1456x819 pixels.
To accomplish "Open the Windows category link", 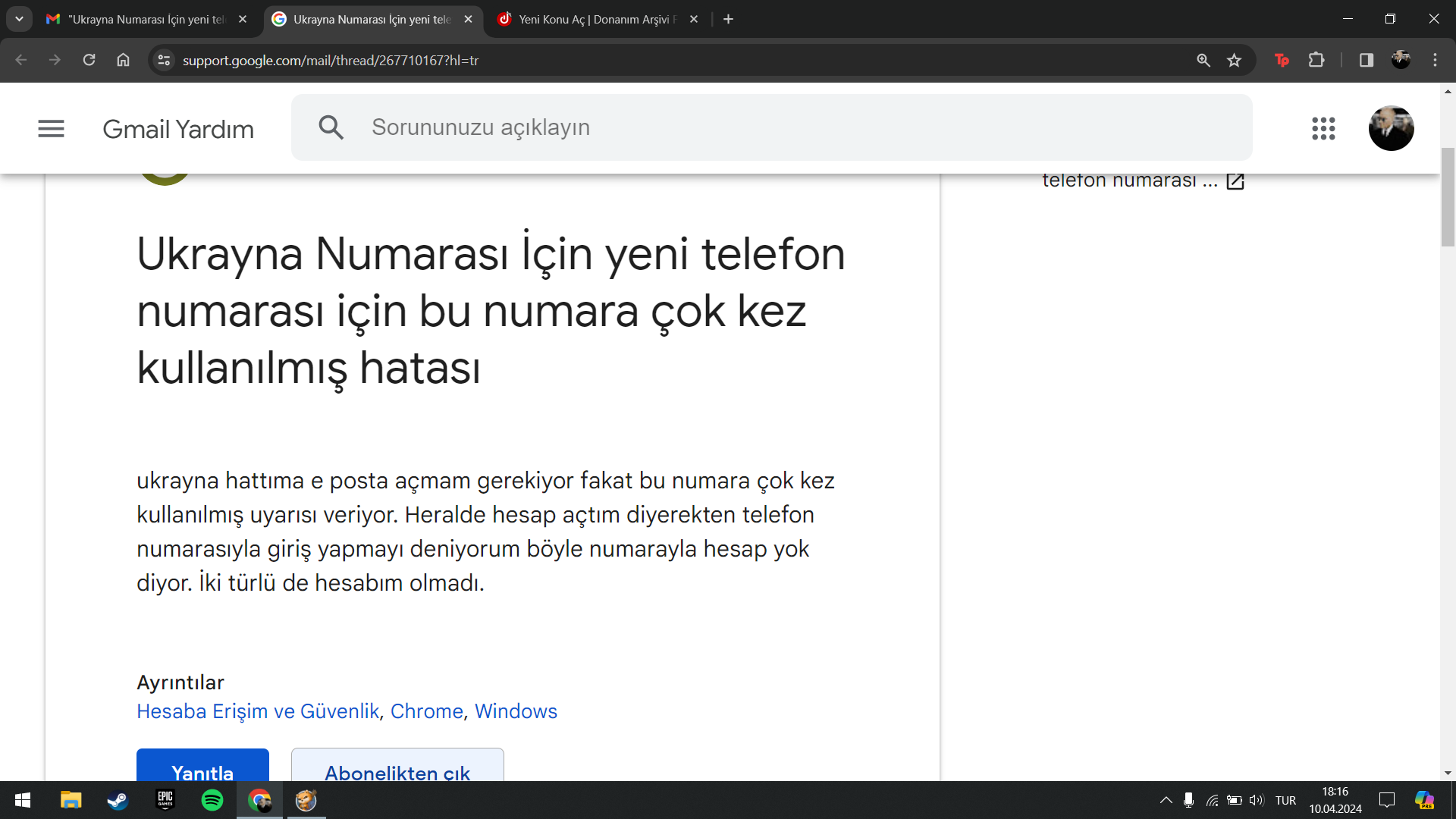I will (x=516, y=711).
